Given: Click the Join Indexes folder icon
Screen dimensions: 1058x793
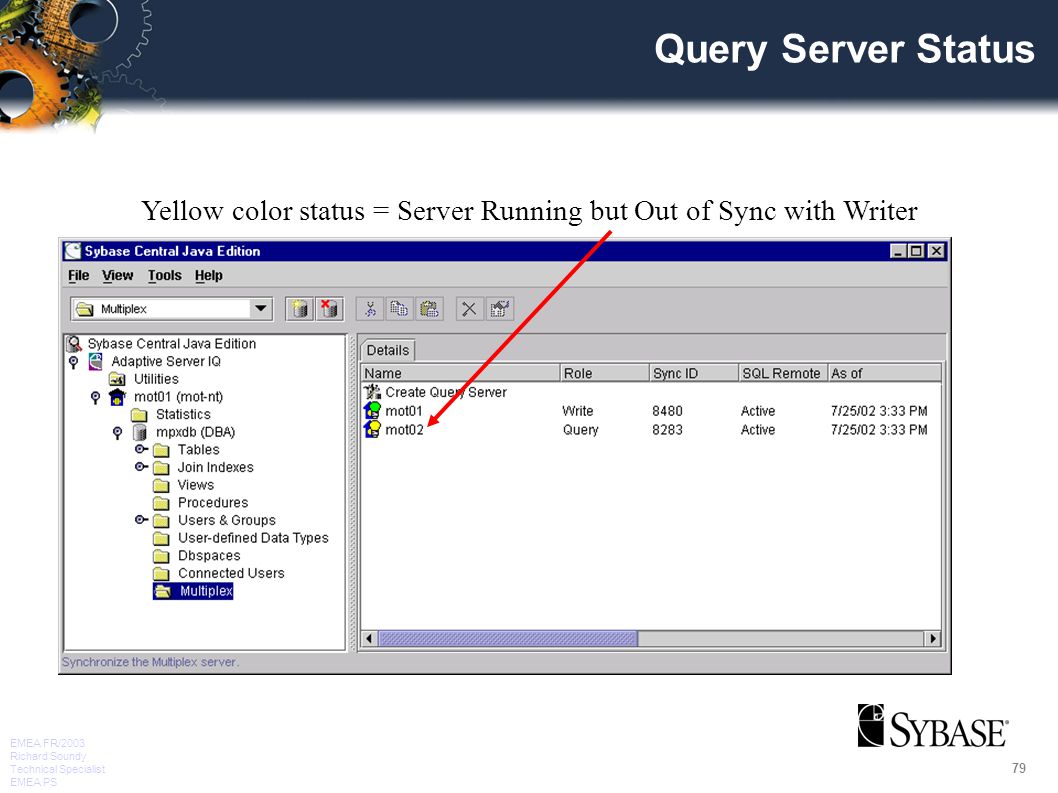Looking at the screenshot, I should (x=161, y=468).
